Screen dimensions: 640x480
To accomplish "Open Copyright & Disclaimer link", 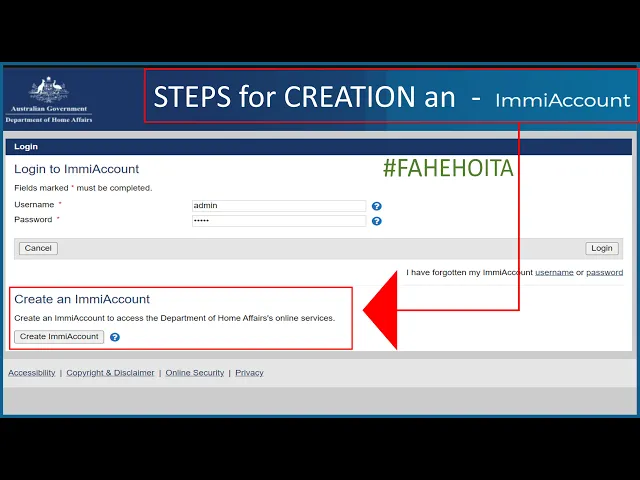I will point(110,373).
